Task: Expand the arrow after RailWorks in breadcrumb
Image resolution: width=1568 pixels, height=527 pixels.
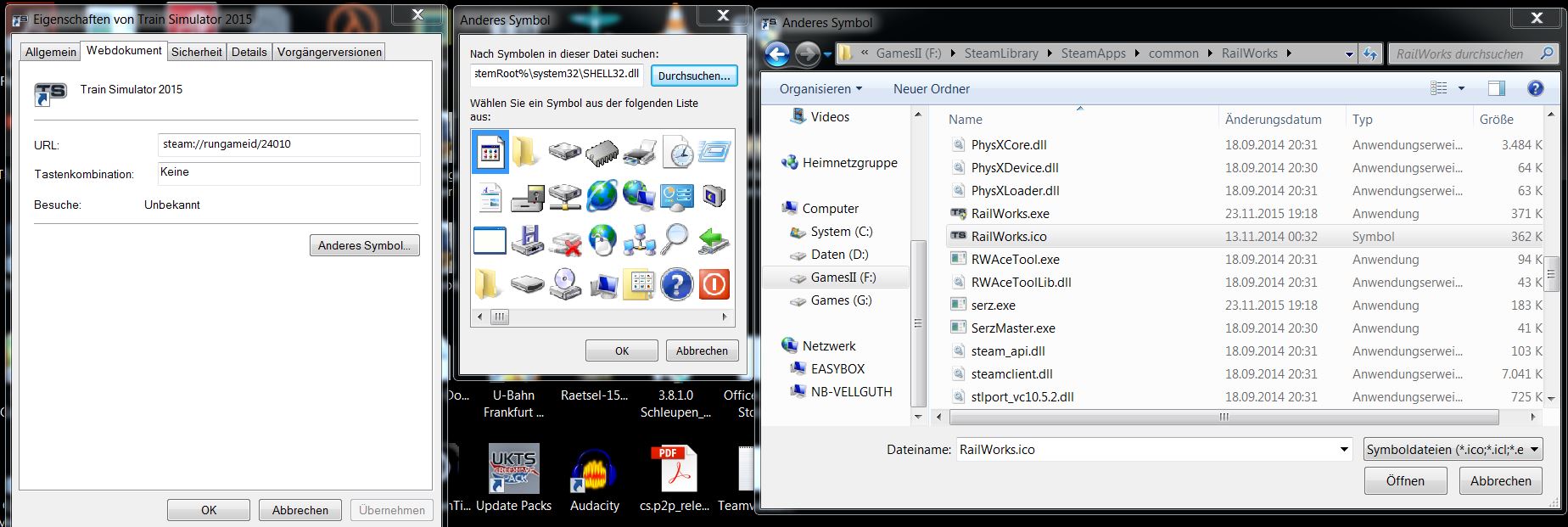Action: (x=1289, y=53)
